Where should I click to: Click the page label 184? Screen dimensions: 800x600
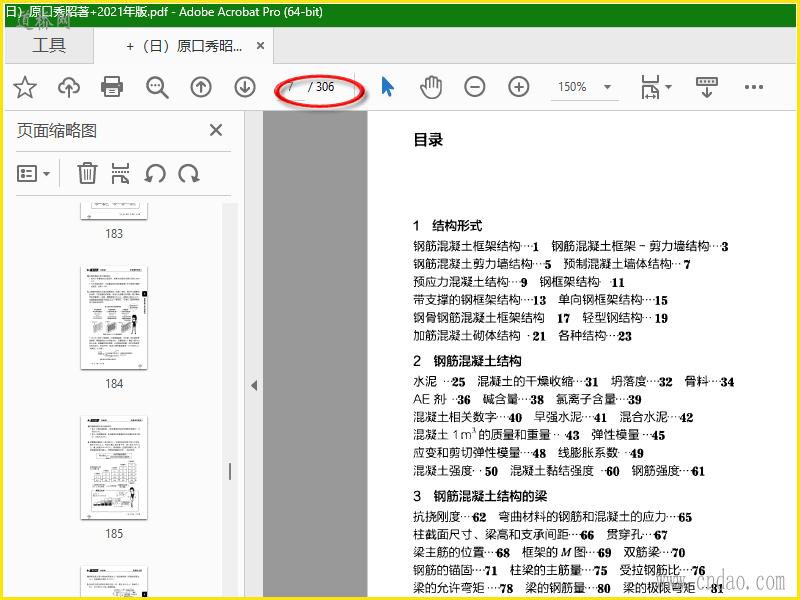(x=114, y=384)
